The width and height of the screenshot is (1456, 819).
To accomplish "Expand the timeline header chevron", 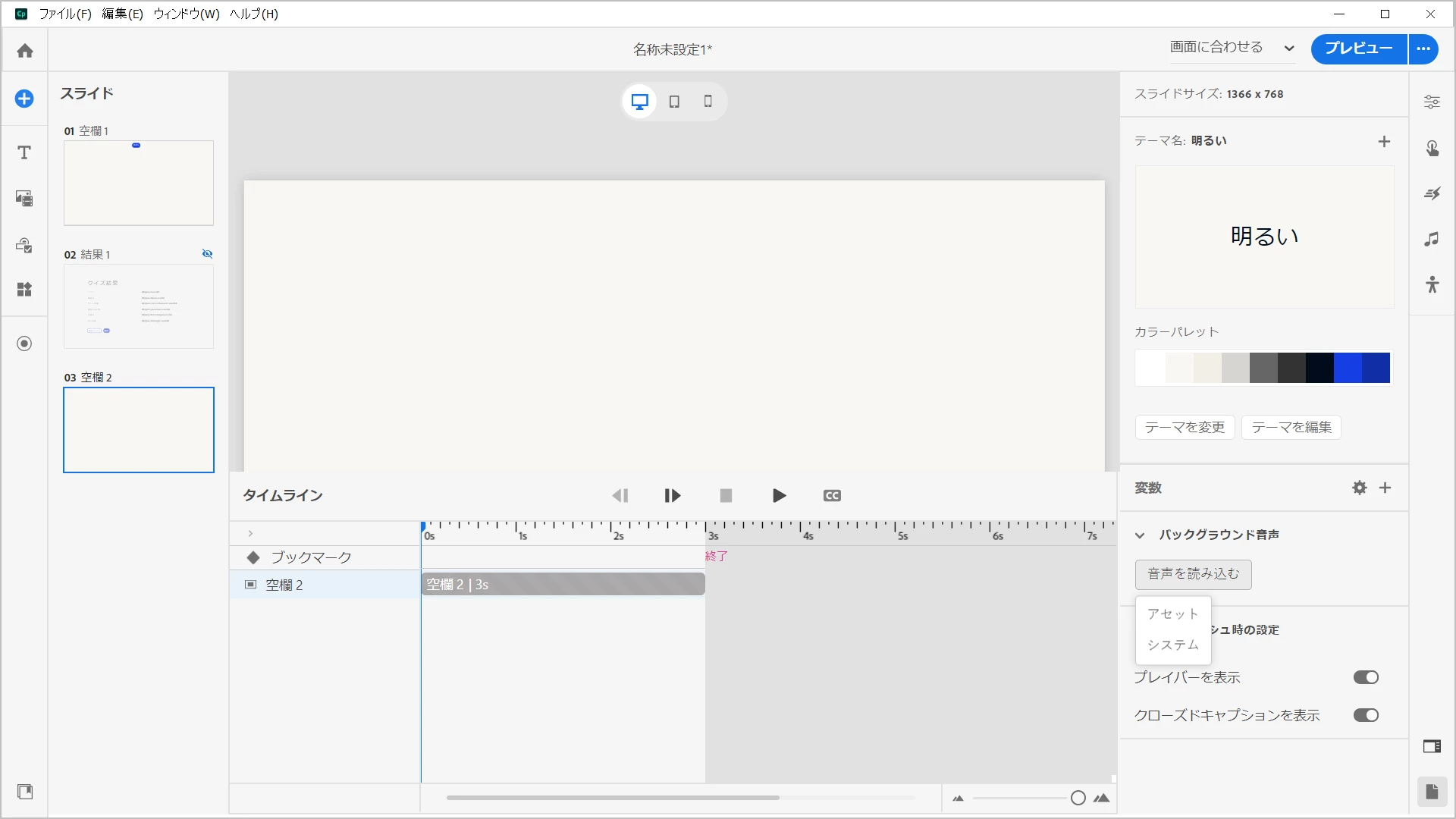I will [x=250, y=534].
